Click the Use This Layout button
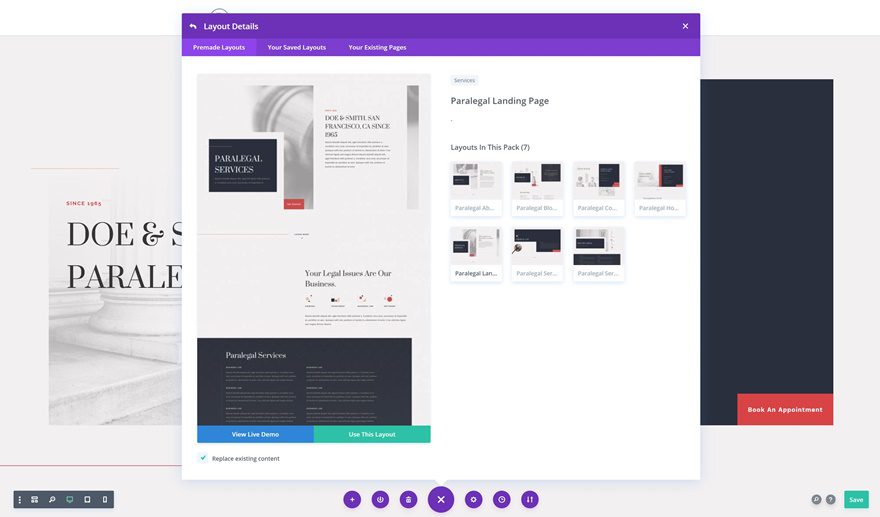 pyautogui.click(x=372, y=434)
